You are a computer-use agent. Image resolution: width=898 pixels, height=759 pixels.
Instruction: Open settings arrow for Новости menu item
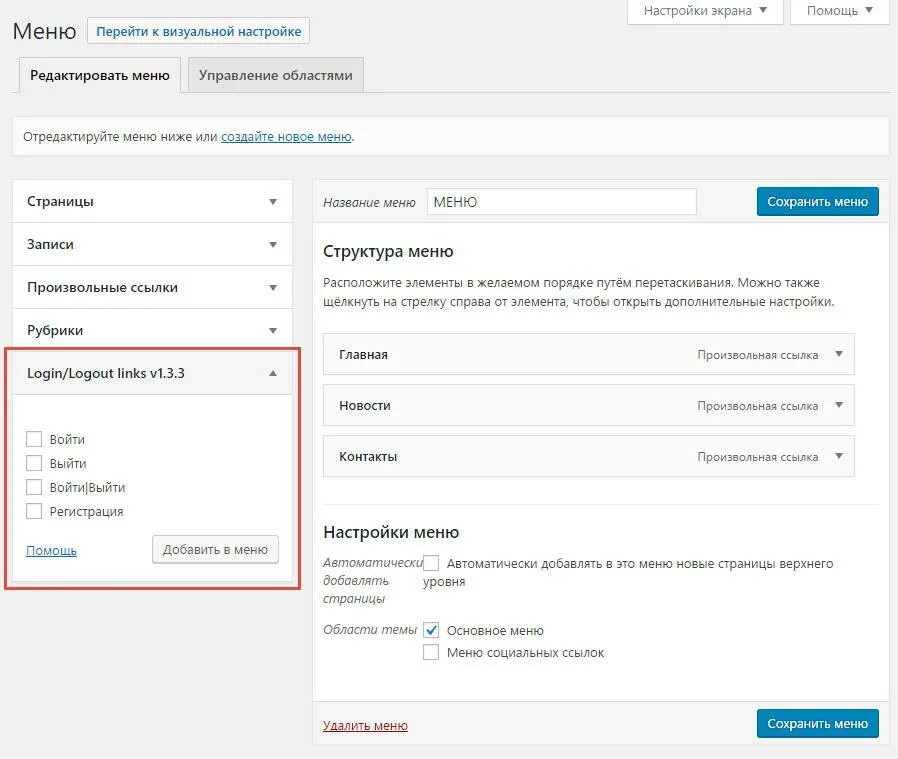pyautogui.click(x=838, y=405)
